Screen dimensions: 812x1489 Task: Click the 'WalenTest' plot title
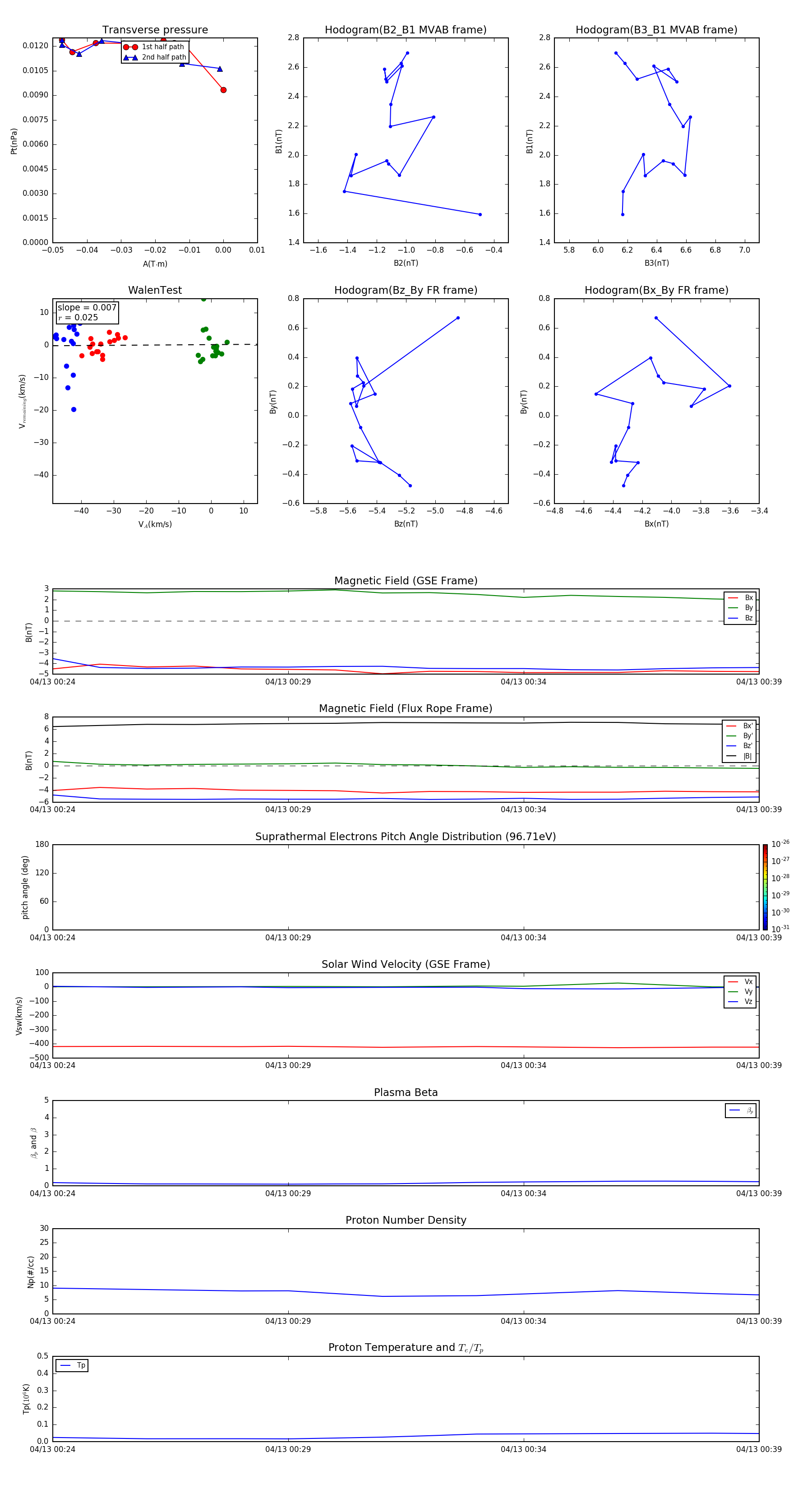pyautogui.click(x=155, y=290)
